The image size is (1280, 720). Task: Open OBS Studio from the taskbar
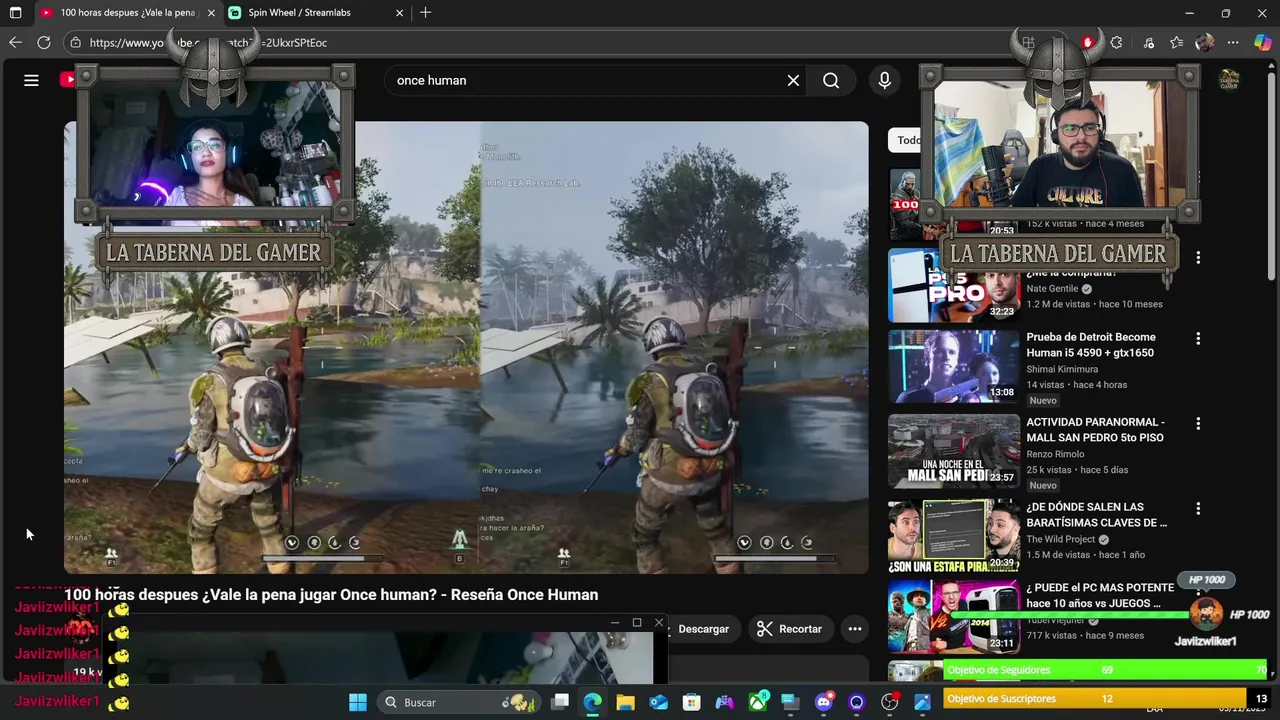(x=890, y=702)
